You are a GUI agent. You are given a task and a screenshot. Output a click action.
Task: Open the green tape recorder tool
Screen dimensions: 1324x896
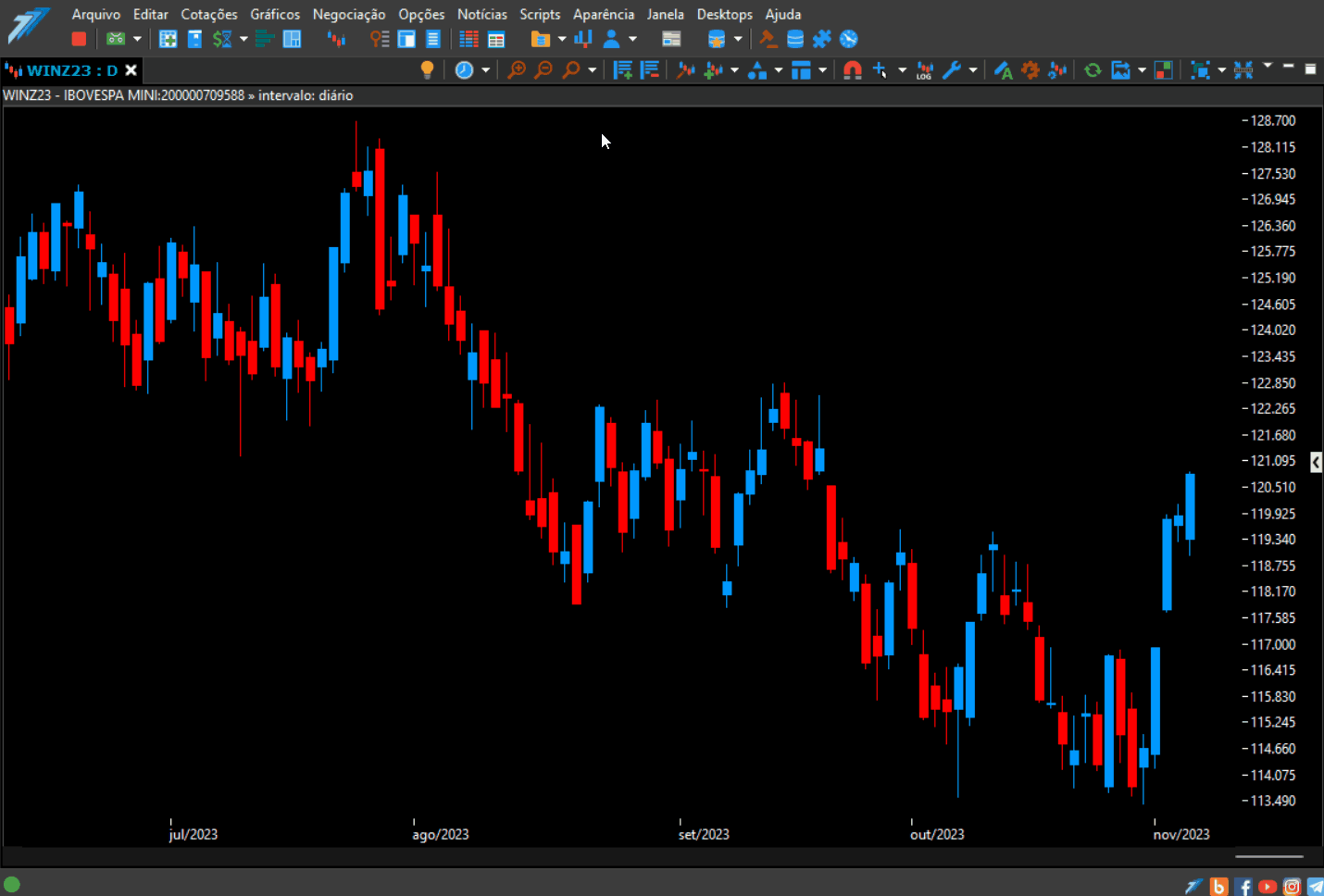(x=116, y=39)
